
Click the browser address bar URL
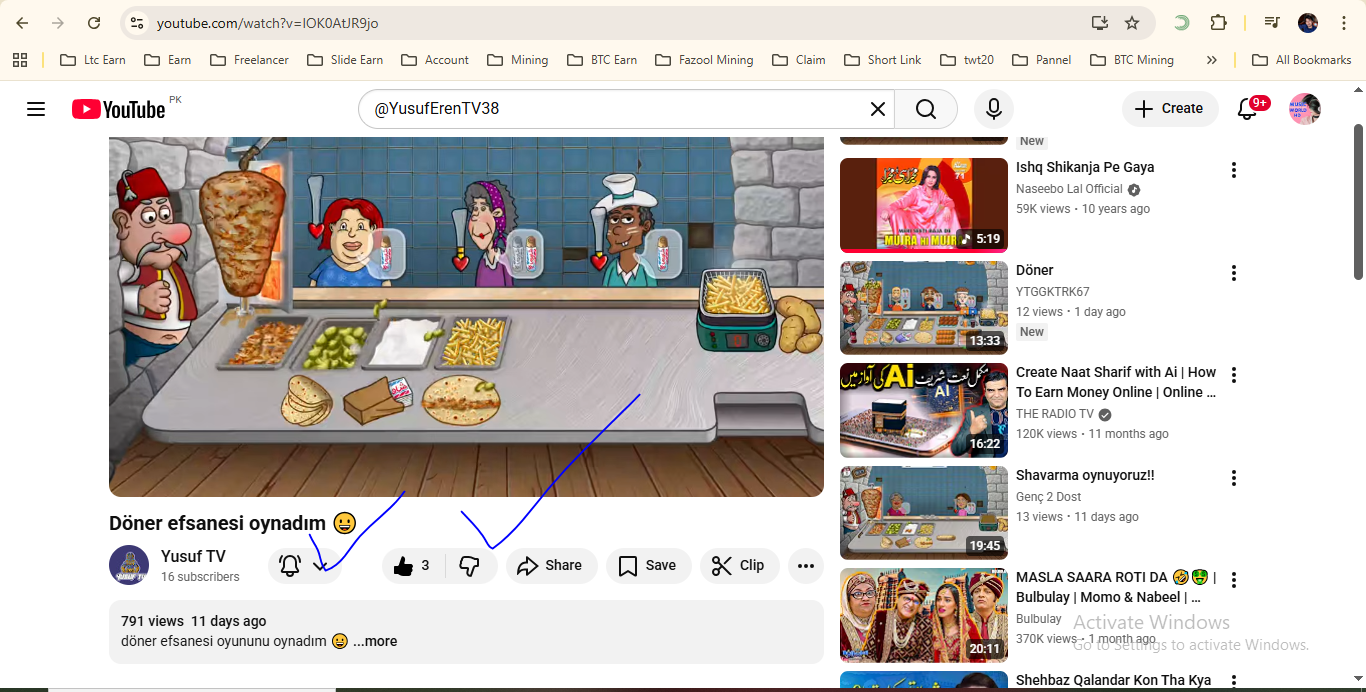(267, 23)
